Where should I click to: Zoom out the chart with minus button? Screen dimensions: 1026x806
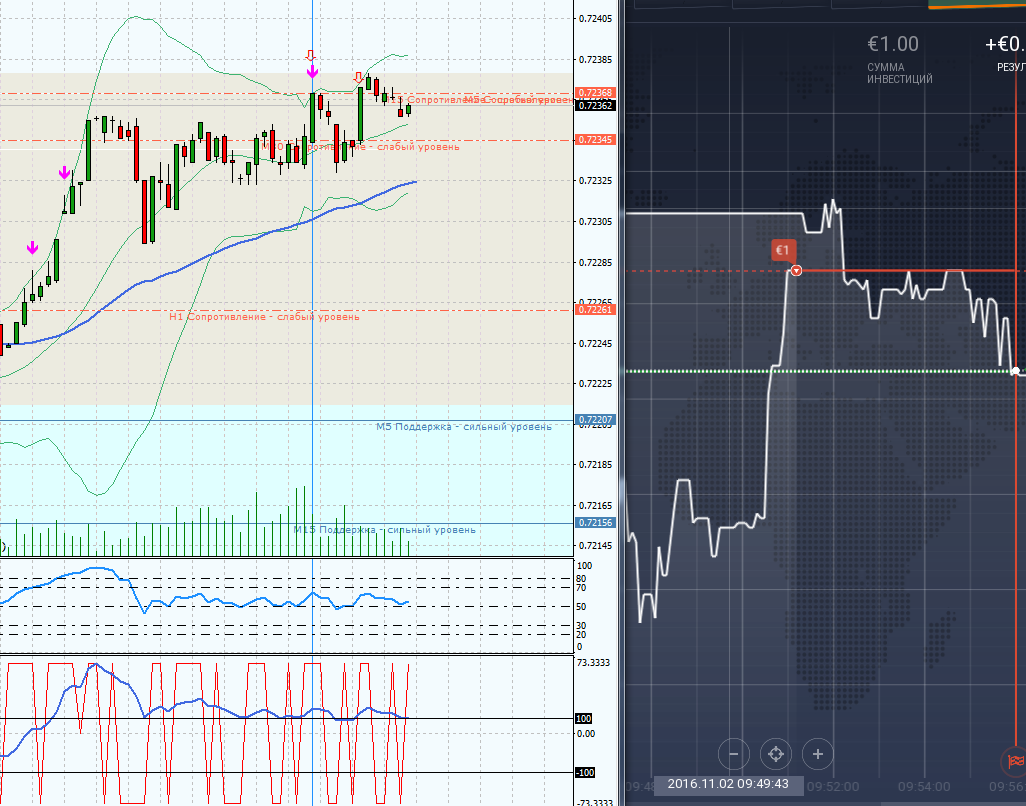(734, 754)
